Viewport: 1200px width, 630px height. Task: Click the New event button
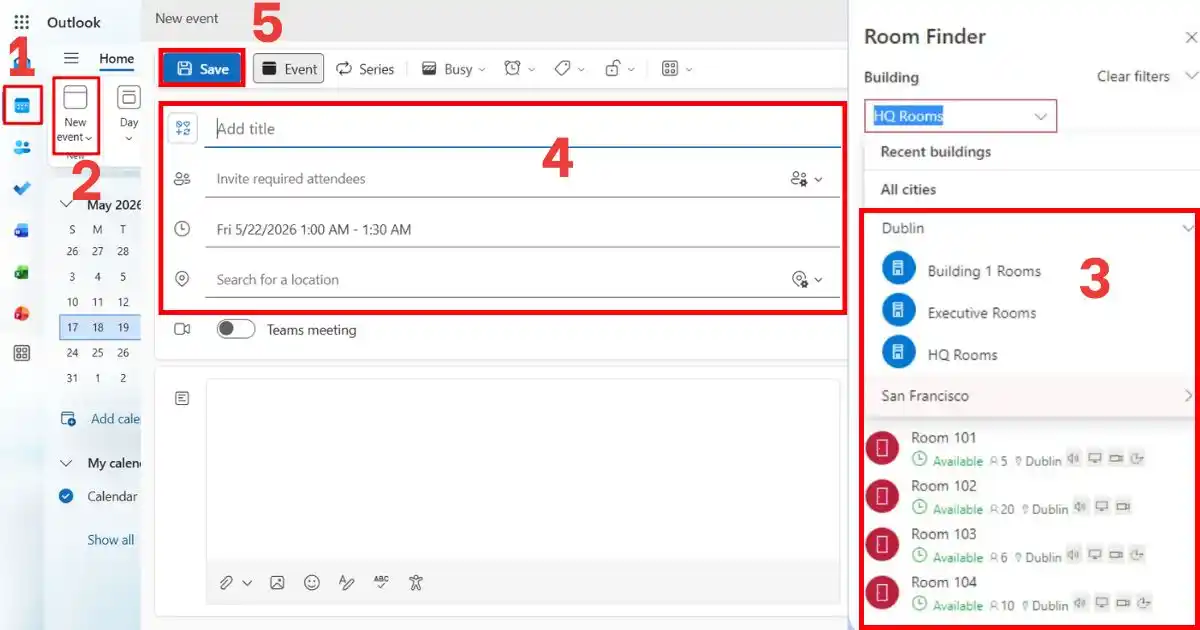[x=75, y=114]
